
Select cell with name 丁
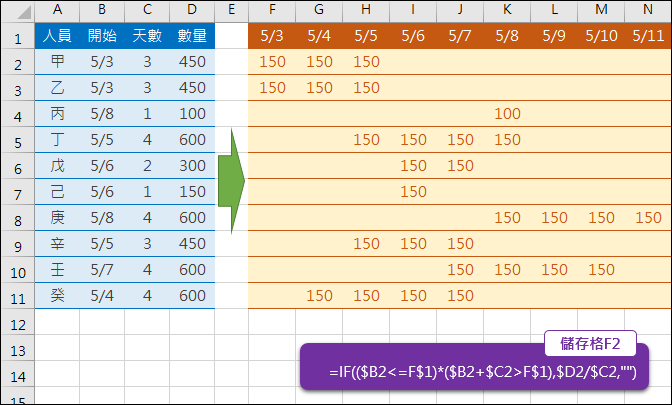tap(57, 140)
